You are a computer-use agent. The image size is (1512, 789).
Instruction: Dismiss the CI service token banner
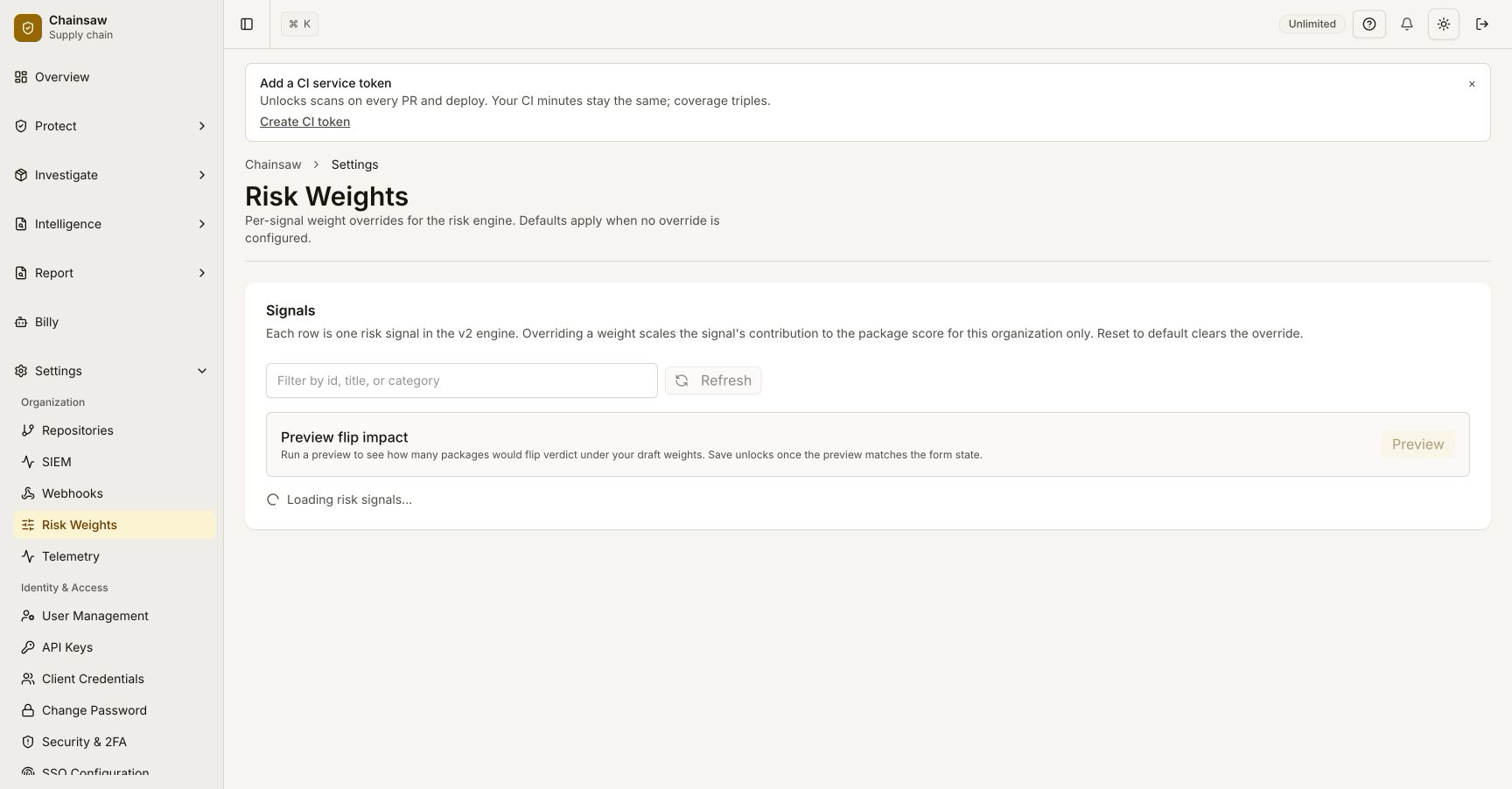click(x=1472, y=84)
